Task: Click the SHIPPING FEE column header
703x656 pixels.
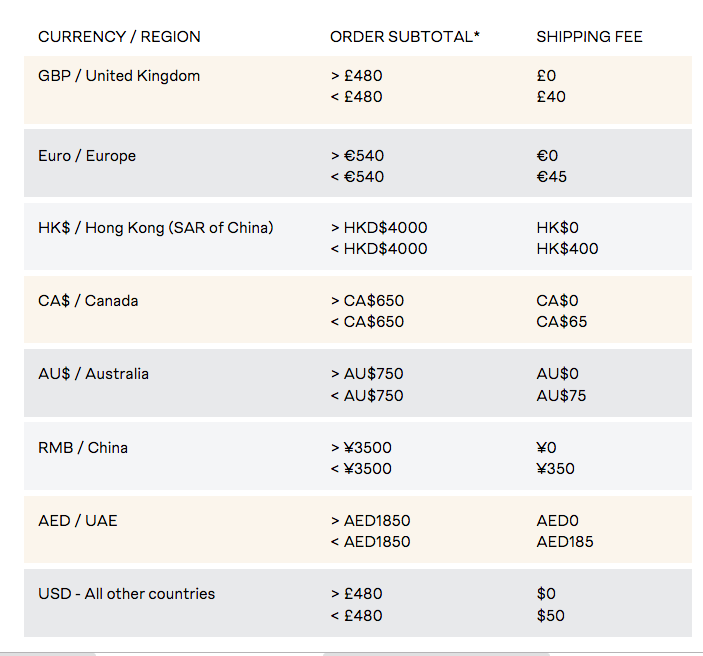Action: [x=589, y=37]
